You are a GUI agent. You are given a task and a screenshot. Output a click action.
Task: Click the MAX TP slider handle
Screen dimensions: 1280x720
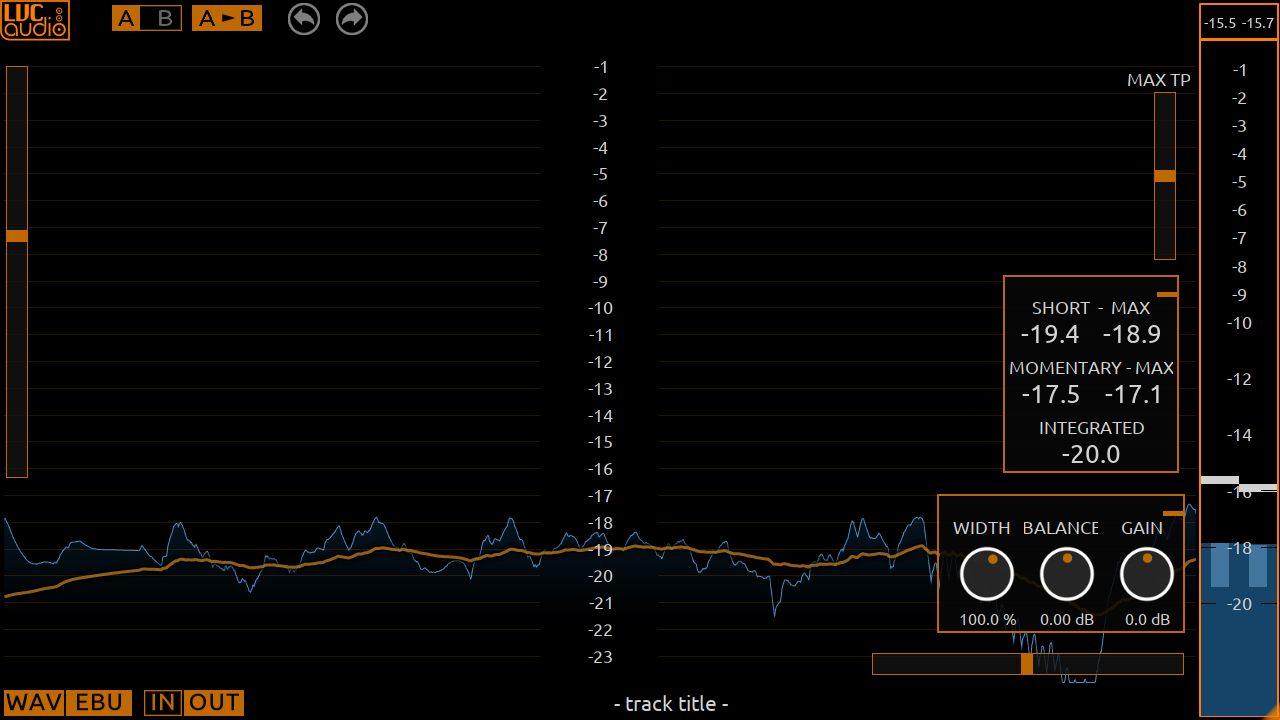[1165, 176]
